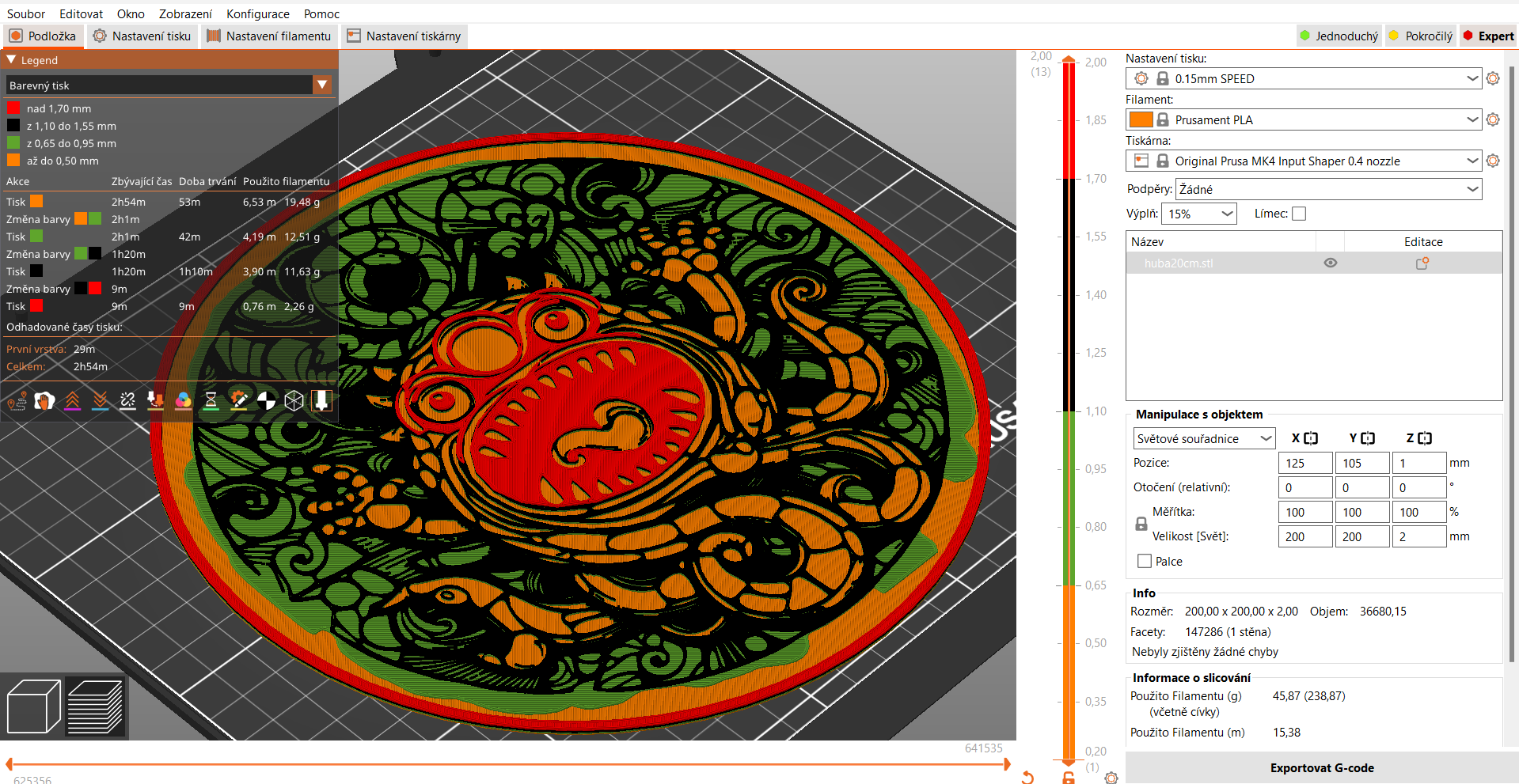Open the Světové souřadnice coordinates dropdown

click(1204, 438)
